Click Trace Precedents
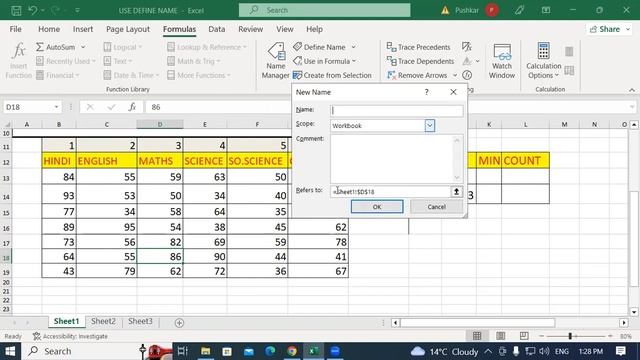The width and height of the screenshot is (640, 360). (x=418, y=47)
